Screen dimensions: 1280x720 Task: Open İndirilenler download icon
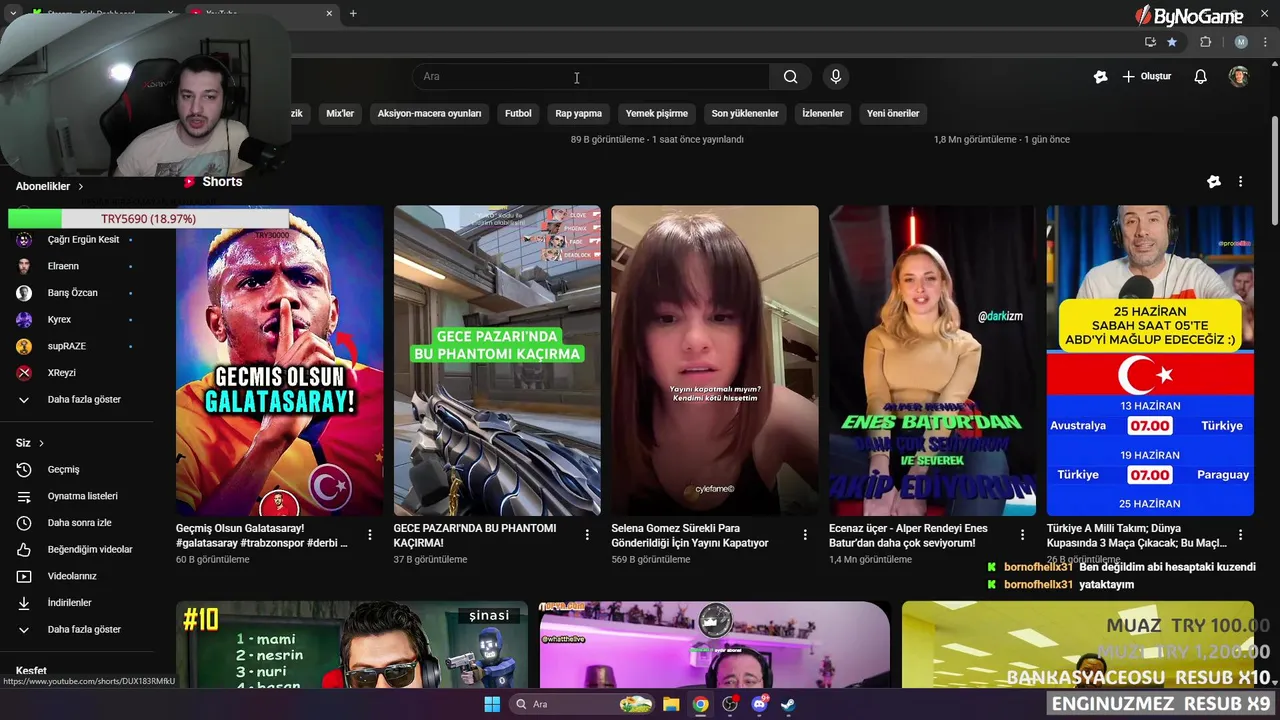tap(24, 603)
